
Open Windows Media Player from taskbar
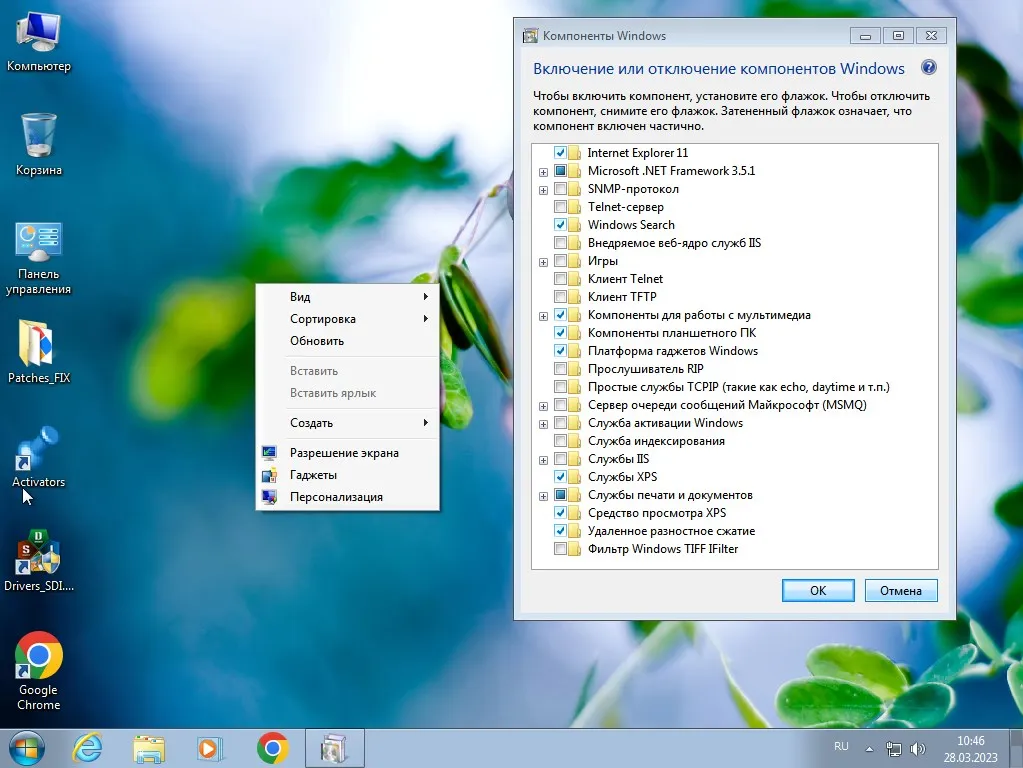[x=209, y=748]
